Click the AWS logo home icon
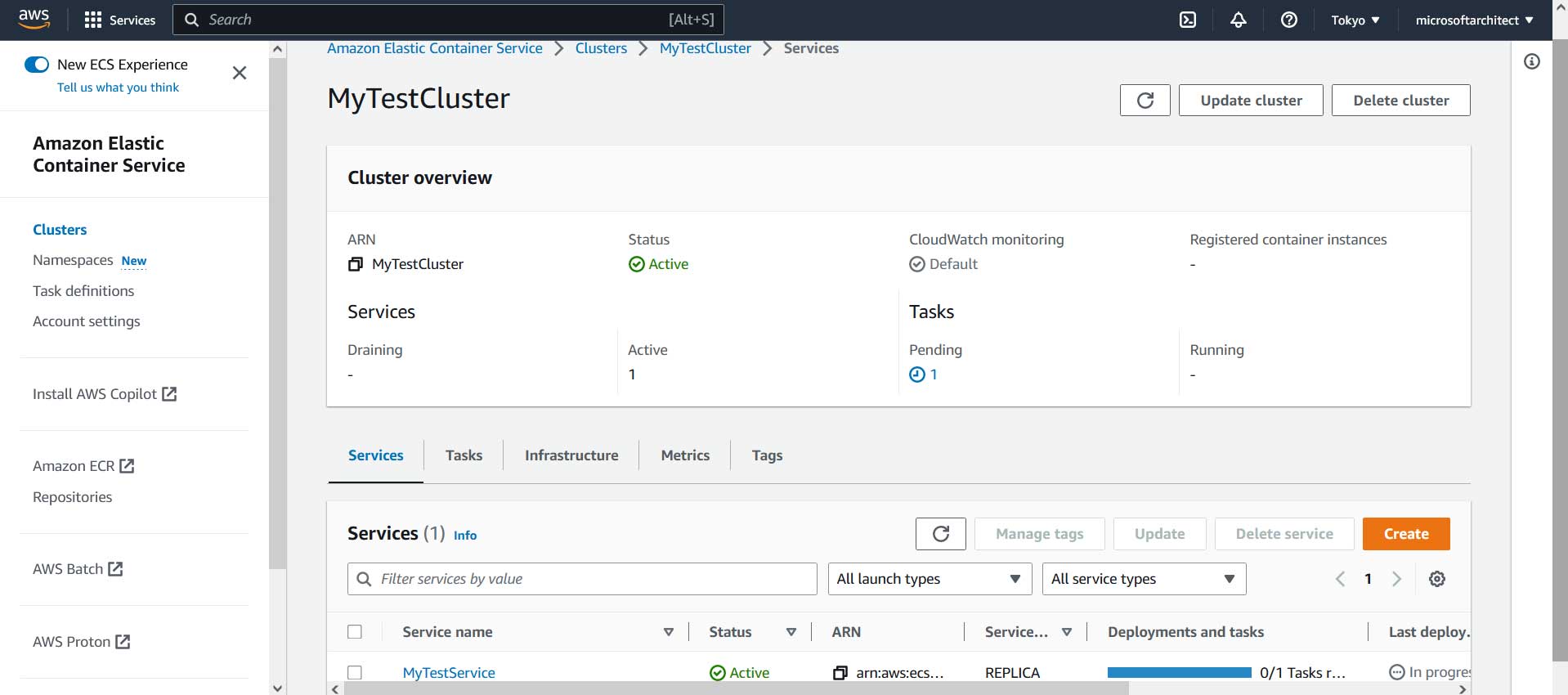The image size is (1568, 695). click(34, 19)
